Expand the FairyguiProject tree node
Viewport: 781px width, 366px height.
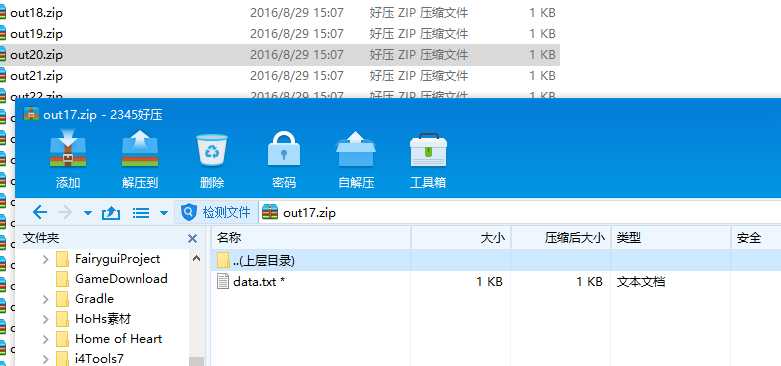(x=45, y=259)
